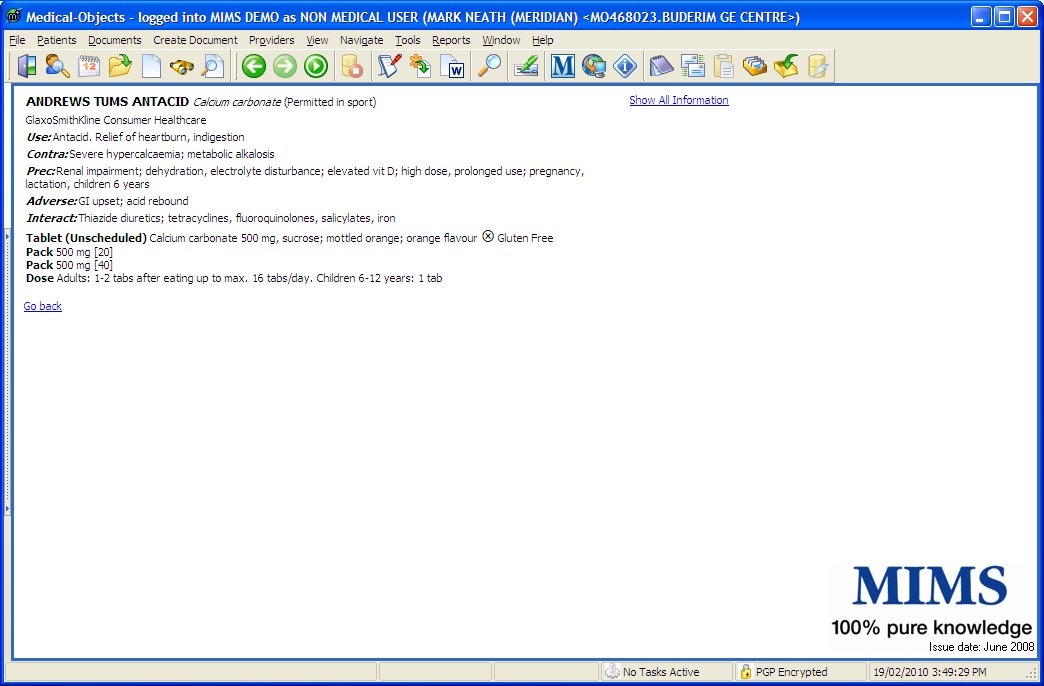Open the calendar icon showing 12
1044x686 pixels.
(89, 66)
